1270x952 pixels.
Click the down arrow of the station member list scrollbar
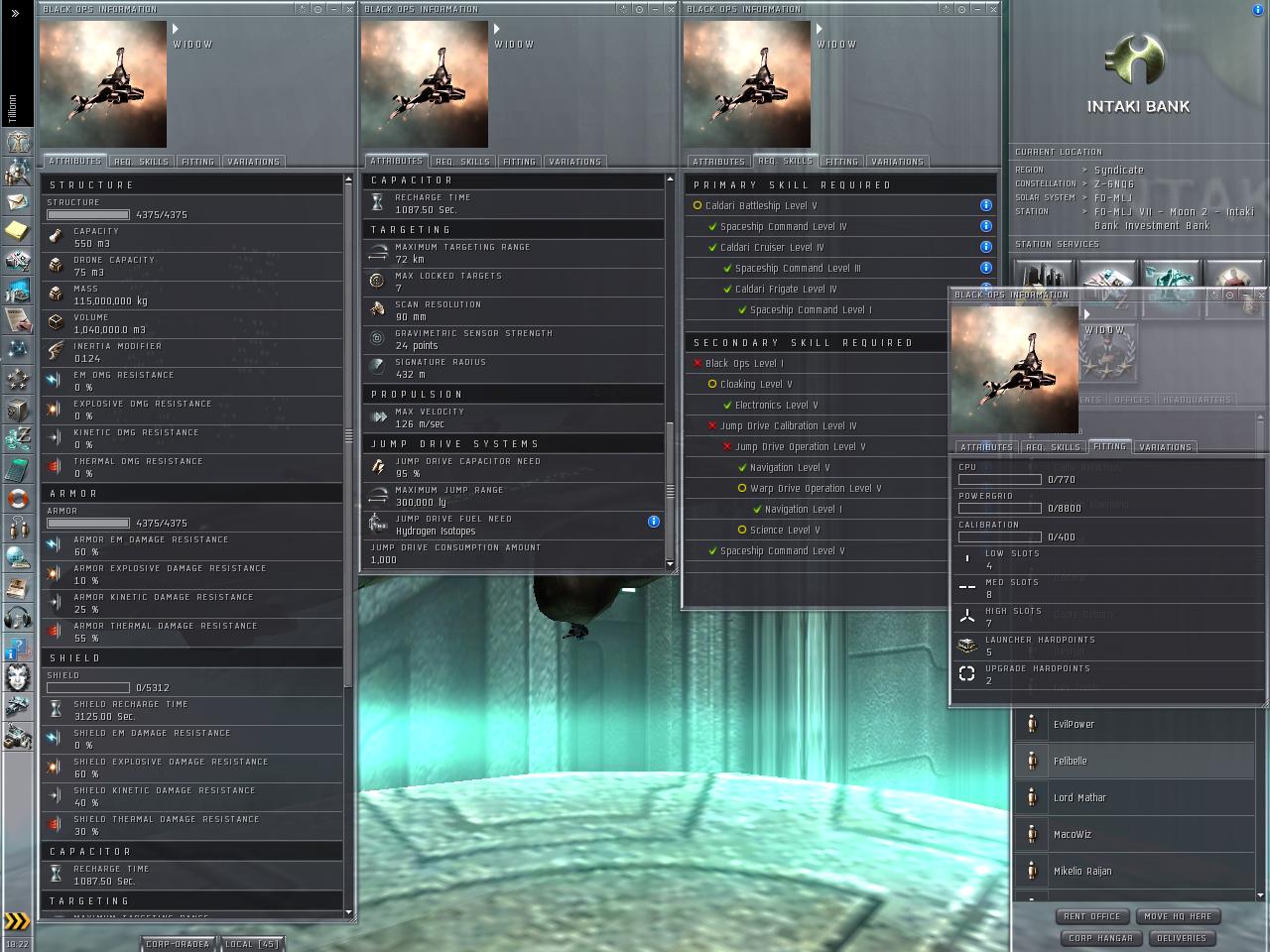(1261, 896)
